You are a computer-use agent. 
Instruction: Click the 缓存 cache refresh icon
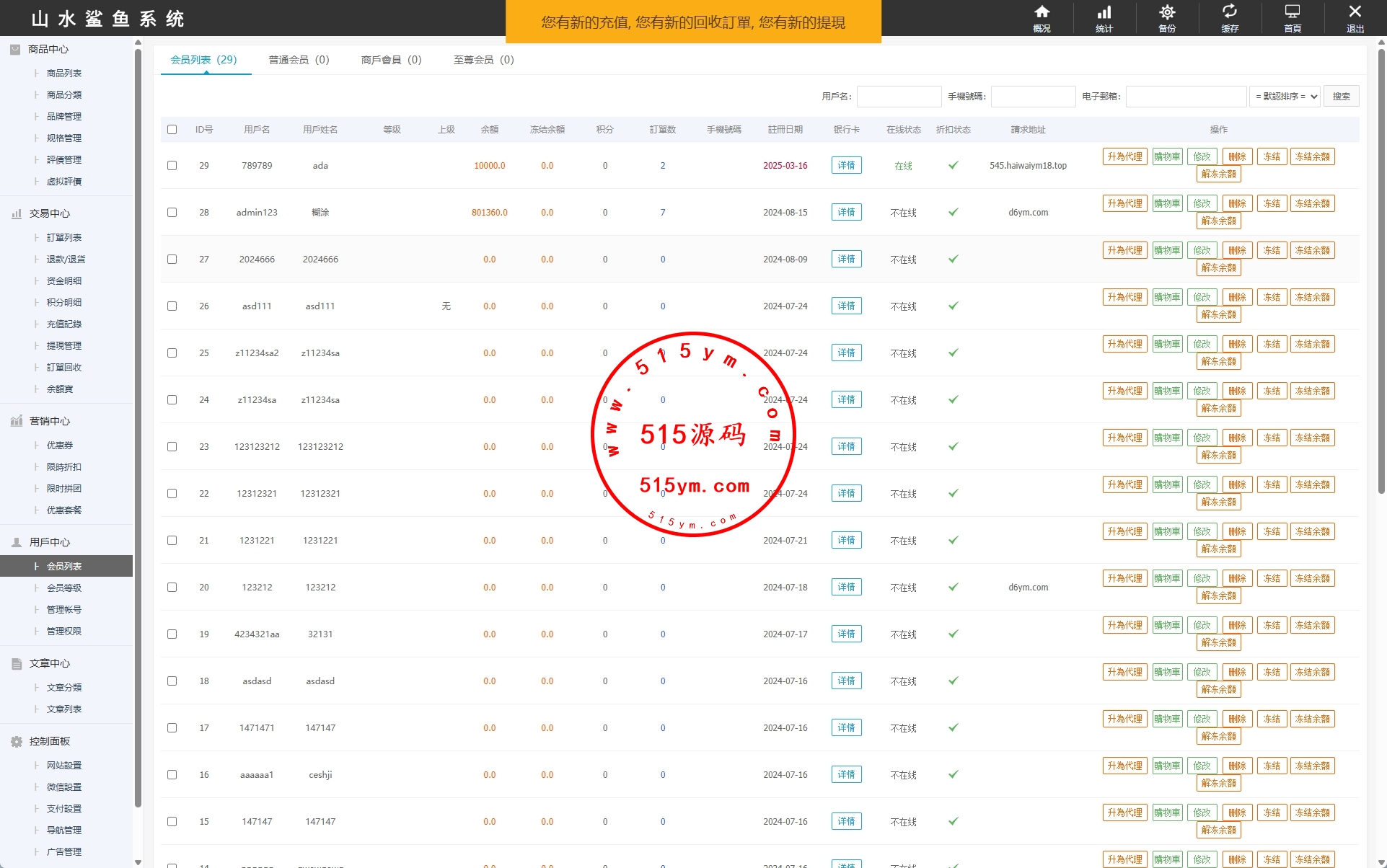[x=1230, y=12]
